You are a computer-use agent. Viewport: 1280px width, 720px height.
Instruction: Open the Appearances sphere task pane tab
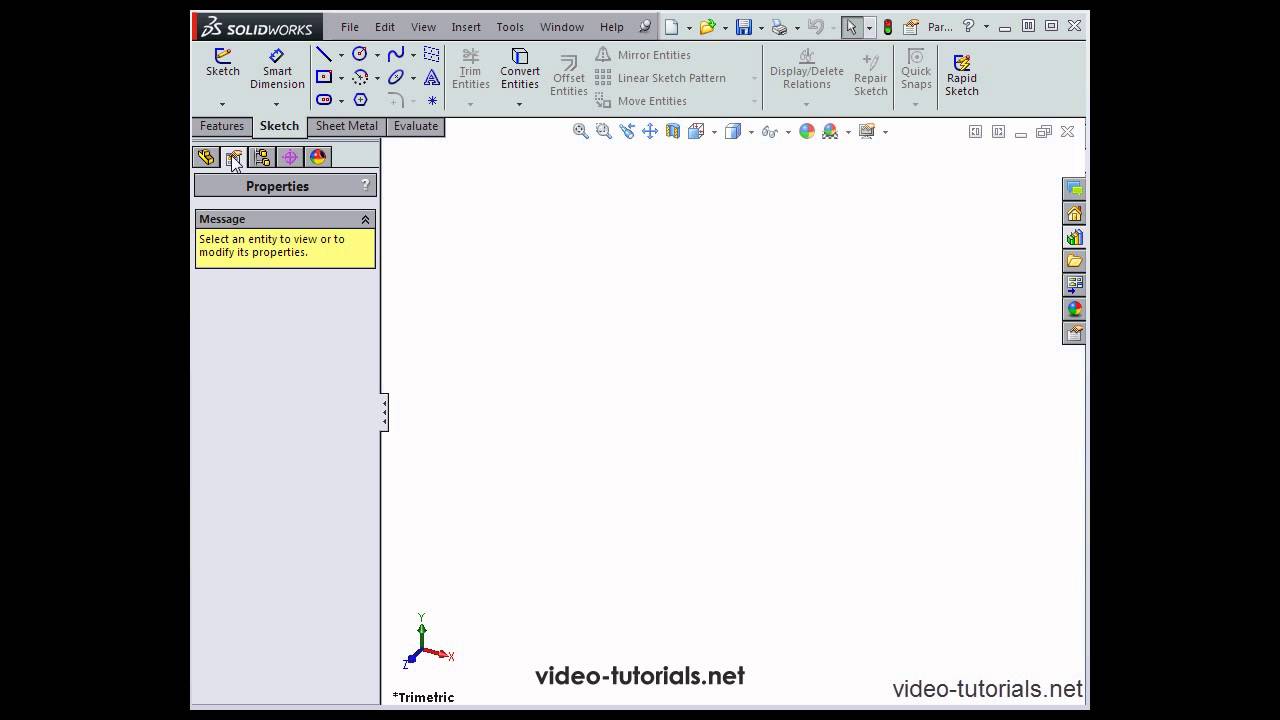coord(1074,309)
